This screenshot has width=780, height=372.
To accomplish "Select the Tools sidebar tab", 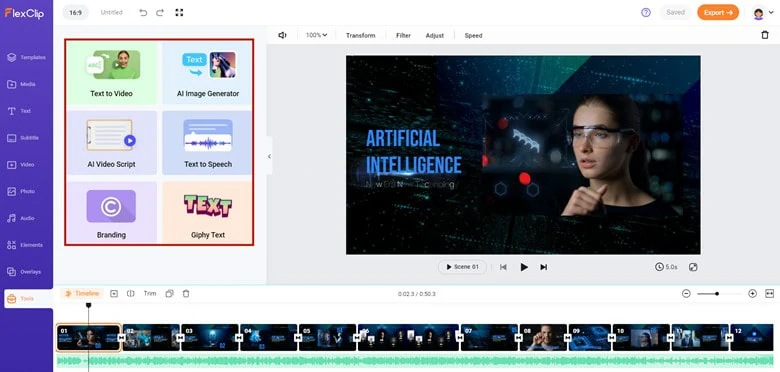I will click(28, 299).
